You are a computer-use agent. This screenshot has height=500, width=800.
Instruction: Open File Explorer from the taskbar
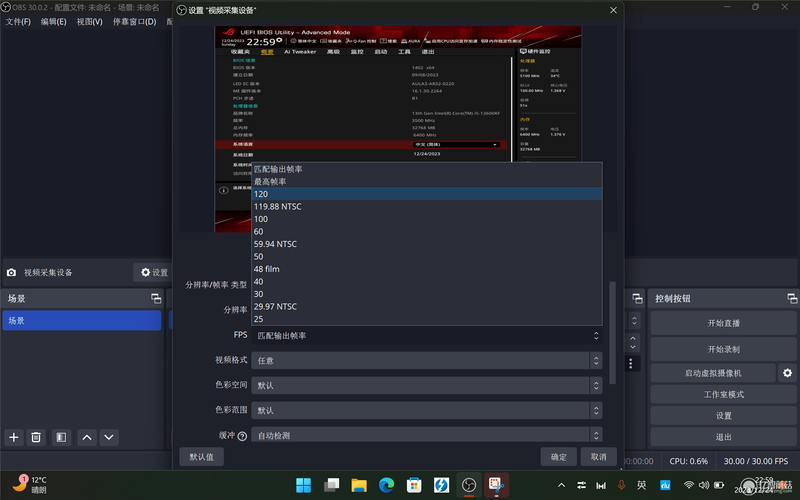(359, 485)
